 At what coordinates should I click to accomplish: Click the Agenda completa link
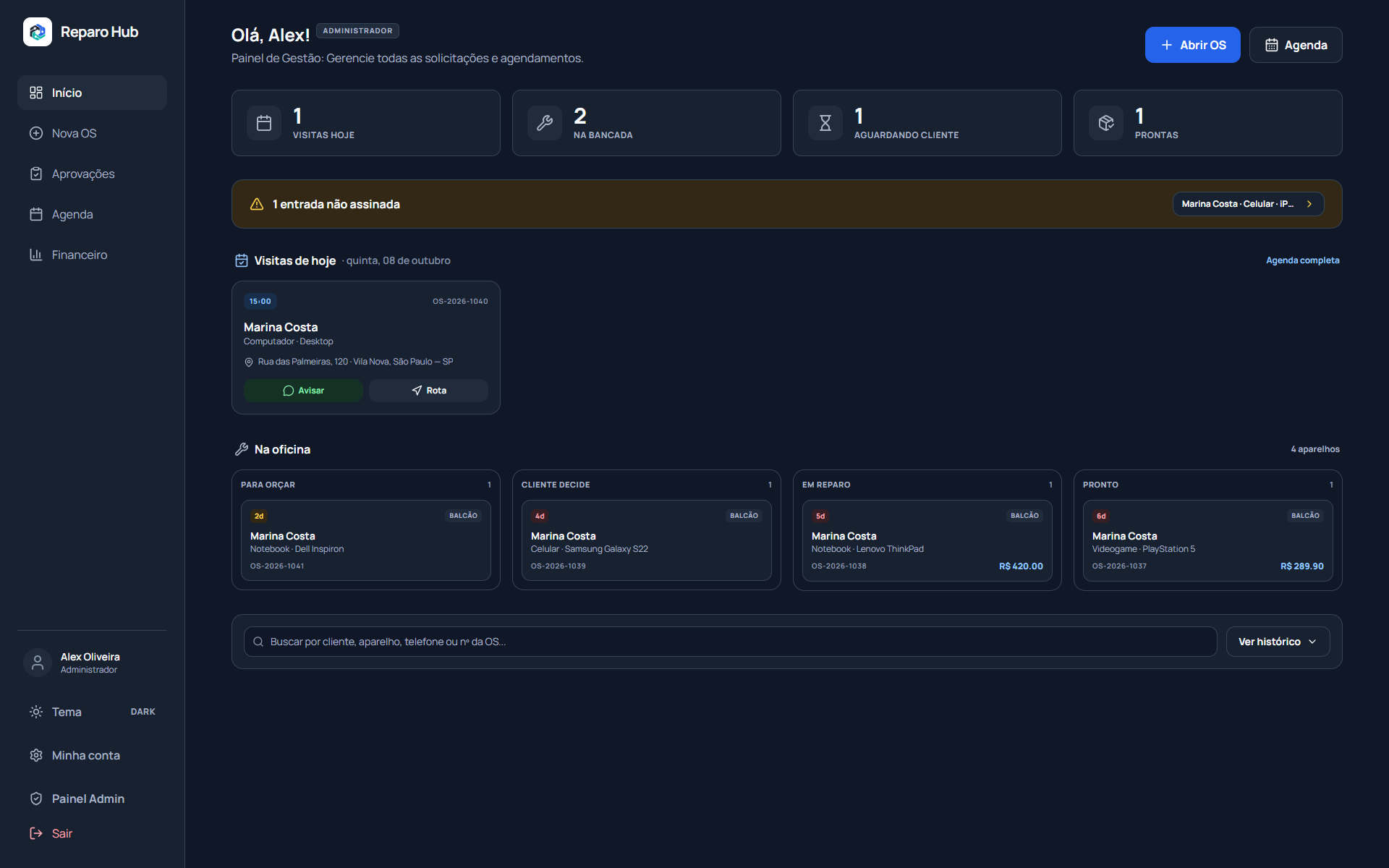point(1302,260)
